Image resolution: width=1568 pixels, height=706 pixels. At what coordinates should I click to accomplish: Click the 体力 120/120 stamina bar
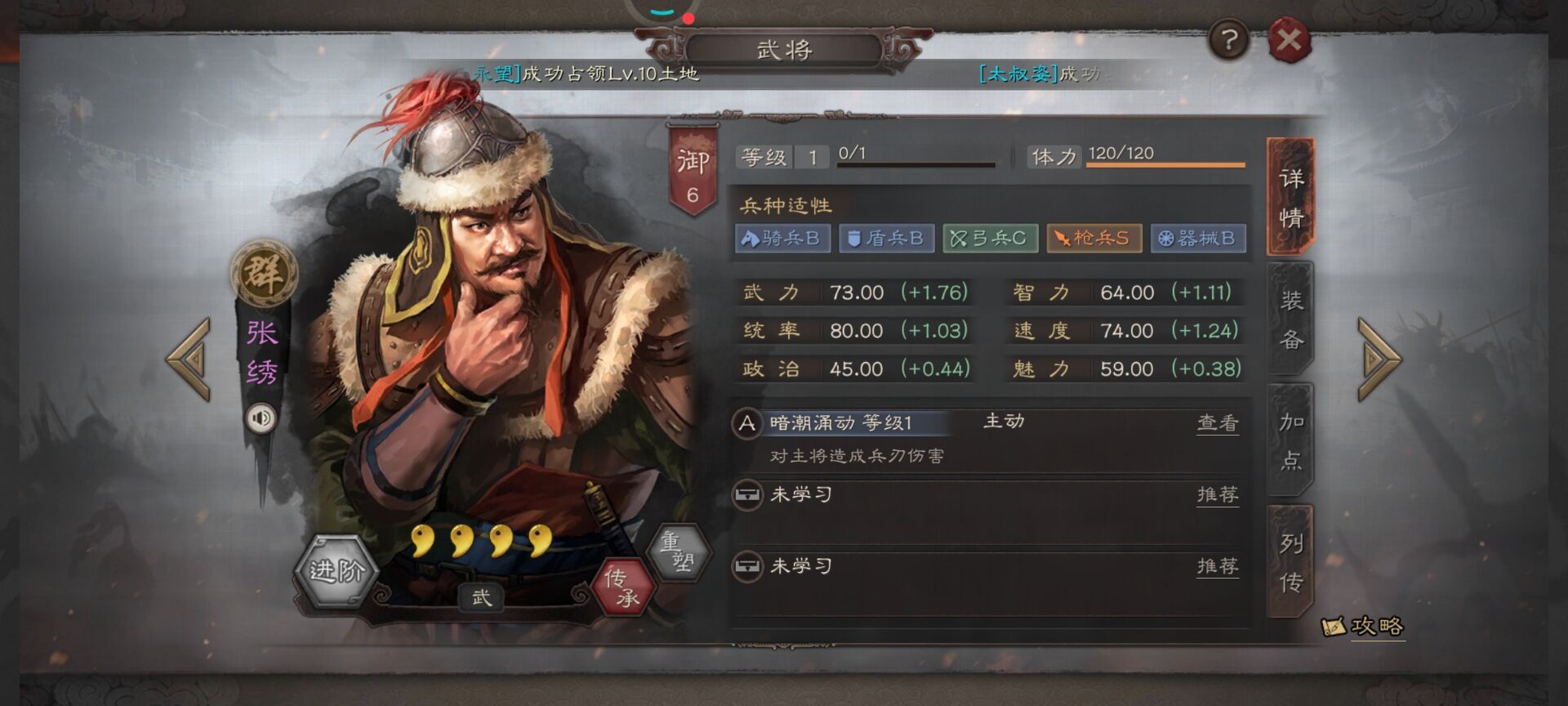[x=1136, y=155]
